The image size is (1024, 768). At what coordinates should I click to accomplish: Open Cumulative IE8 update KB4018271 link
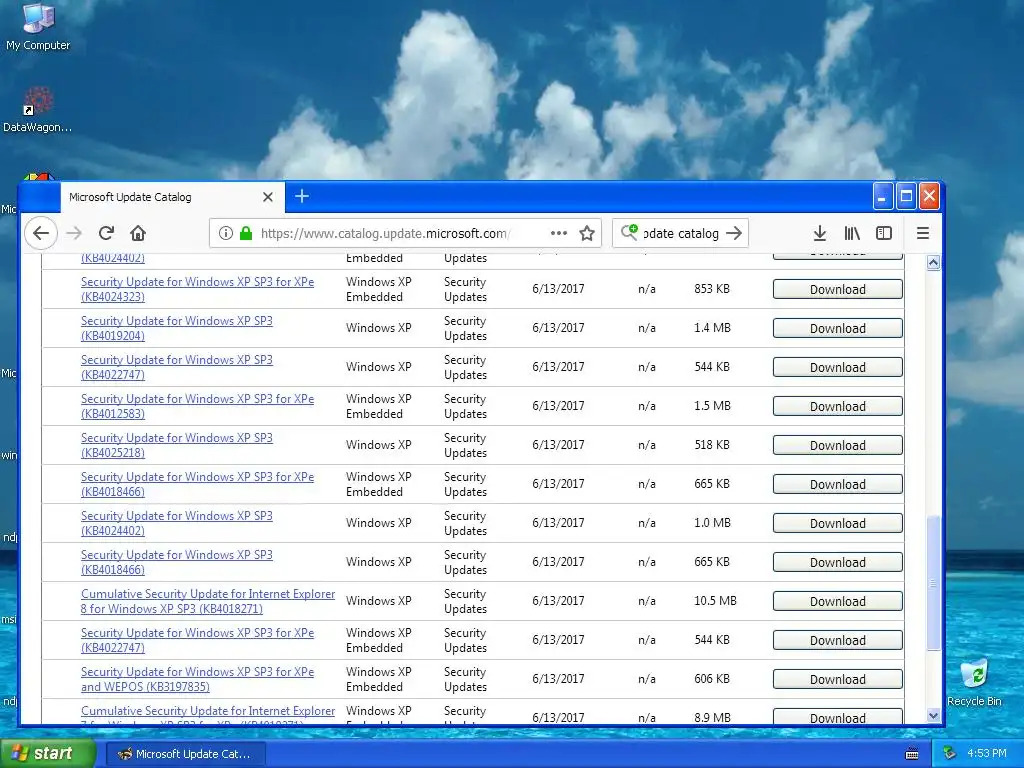tap(208, 601)
